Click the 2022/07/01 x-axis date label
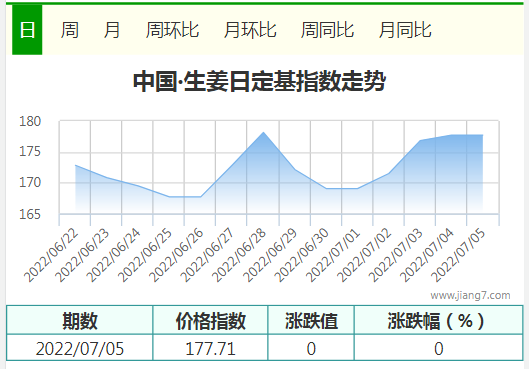The width and height of the screenshot is (529, 369). [333, 255]
